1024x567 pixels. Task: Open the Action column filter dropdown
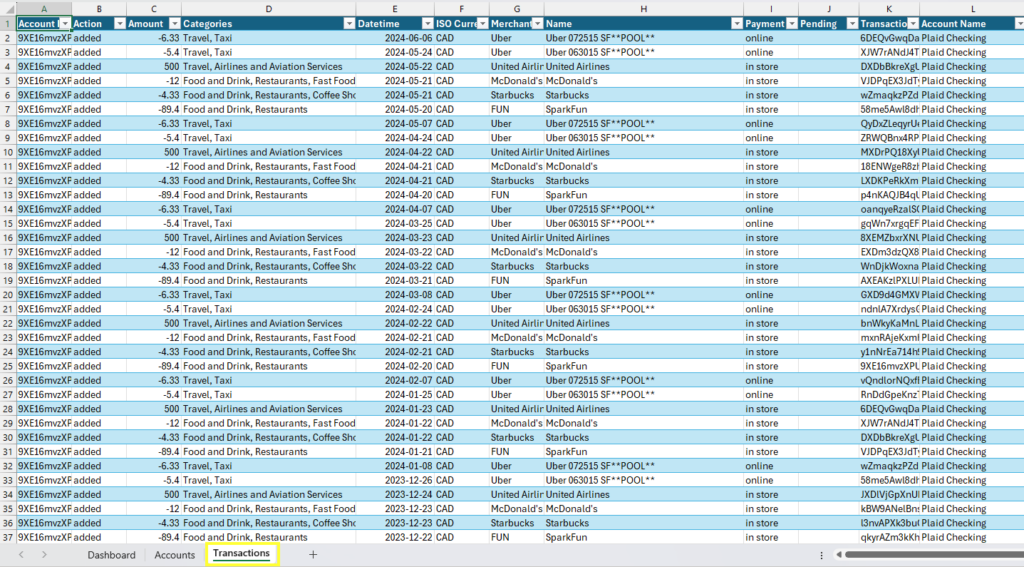pyautogui.click(x=119, y=23)
